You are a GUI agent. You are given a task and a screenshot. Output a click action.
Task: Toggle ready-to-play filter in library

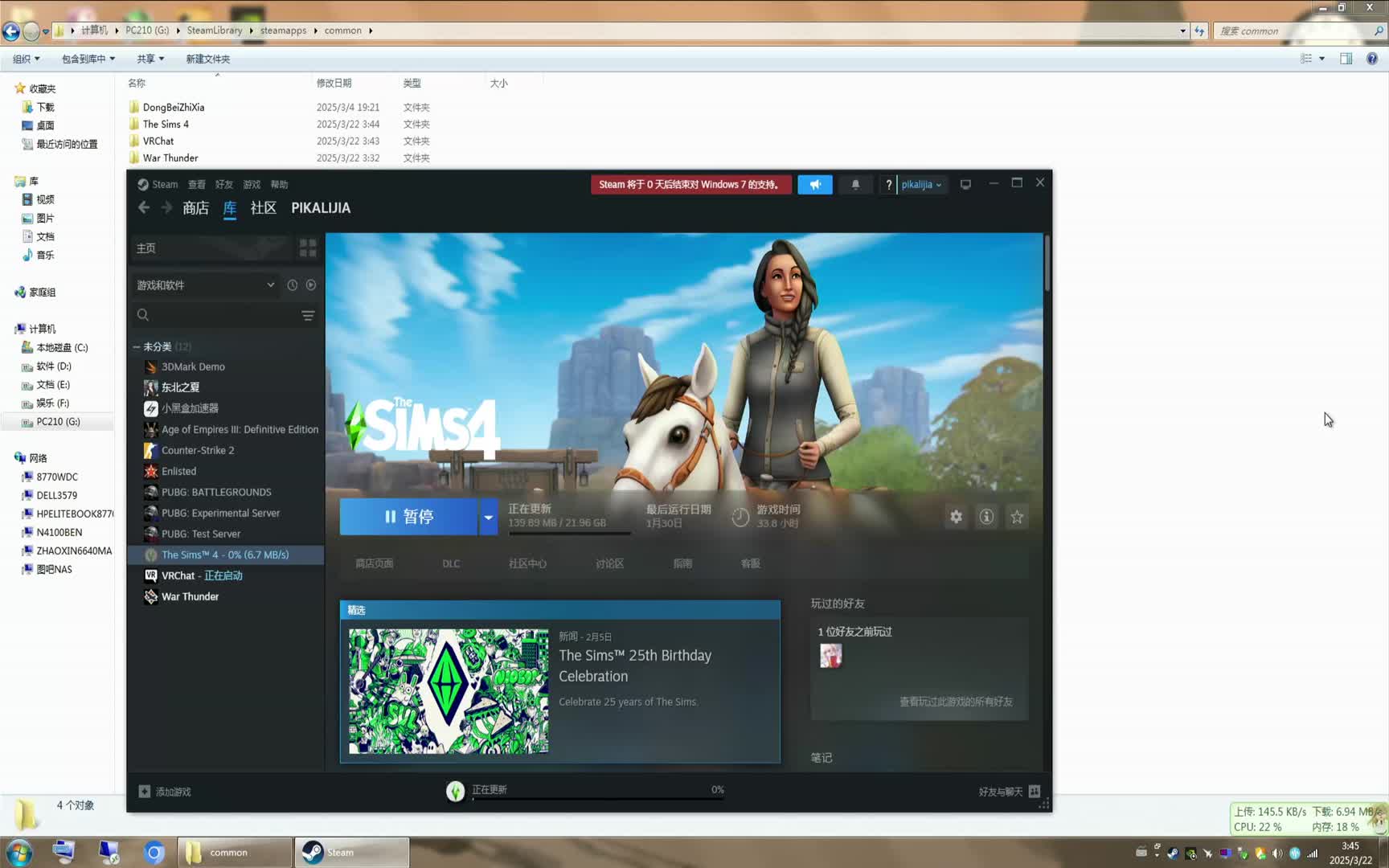click(311, 285)
